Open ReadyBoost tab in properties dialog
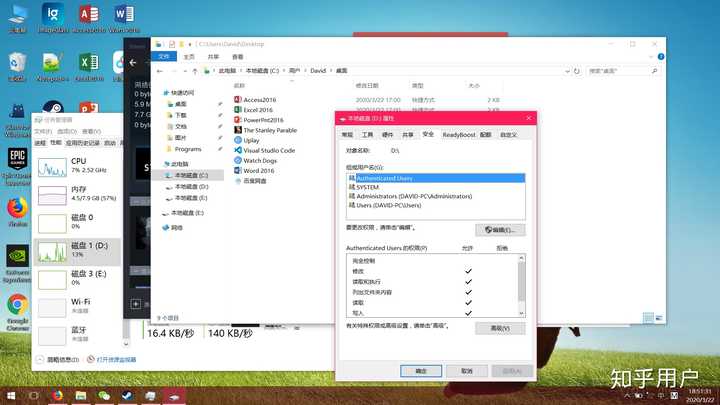Viewport: 720px width, 405px height. point(458,135)
